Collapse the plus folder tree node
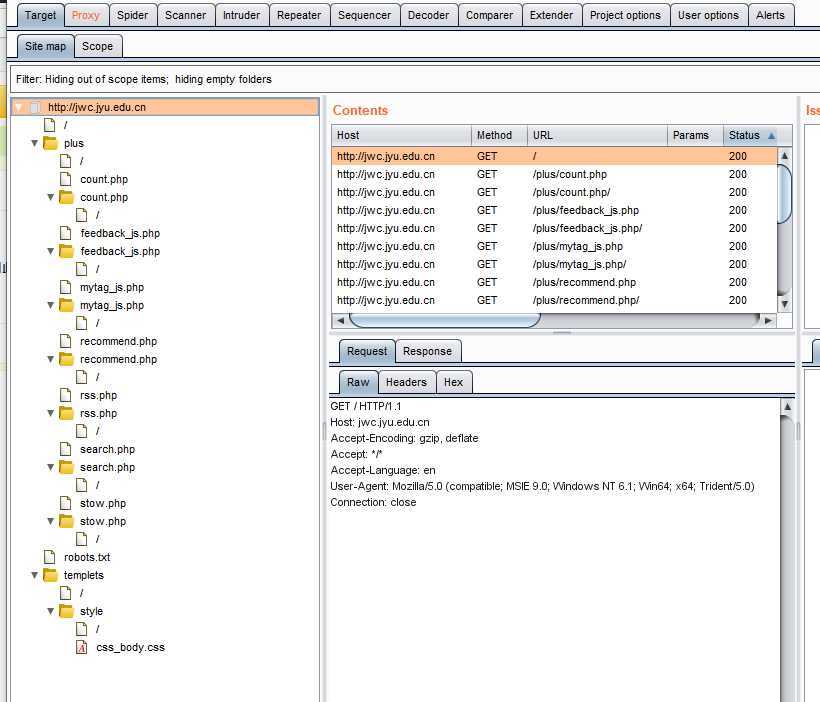This screenshot has height=702, width=820. pyautogui.click(x=35, y=143)
